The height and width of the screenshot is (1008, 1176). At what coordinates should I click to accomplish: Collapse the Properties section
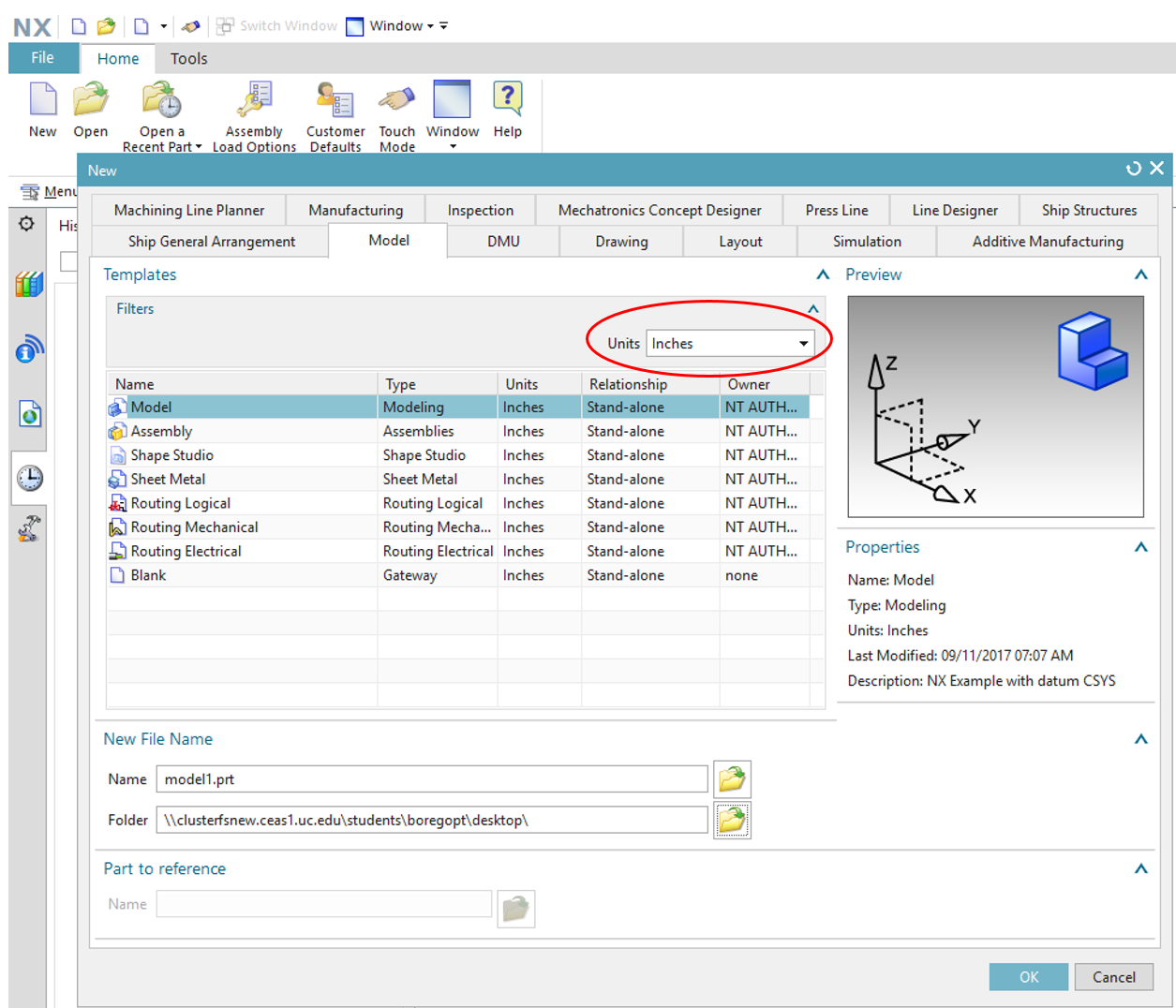[1140, 547]
